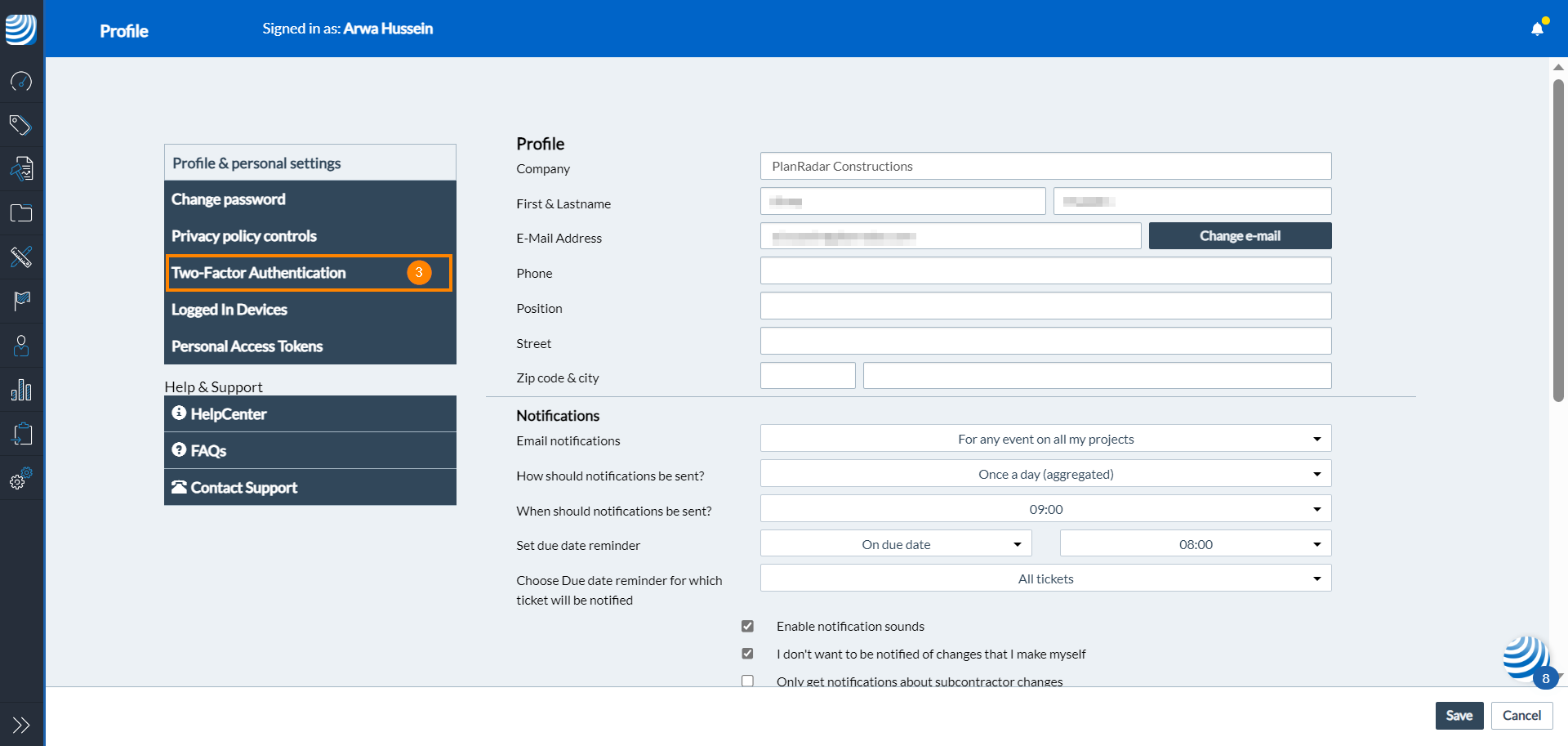The width and height of the screenshot is (1568, 746).
Task: Open the folder documents icon in sidebar
Action: (21, 213)
